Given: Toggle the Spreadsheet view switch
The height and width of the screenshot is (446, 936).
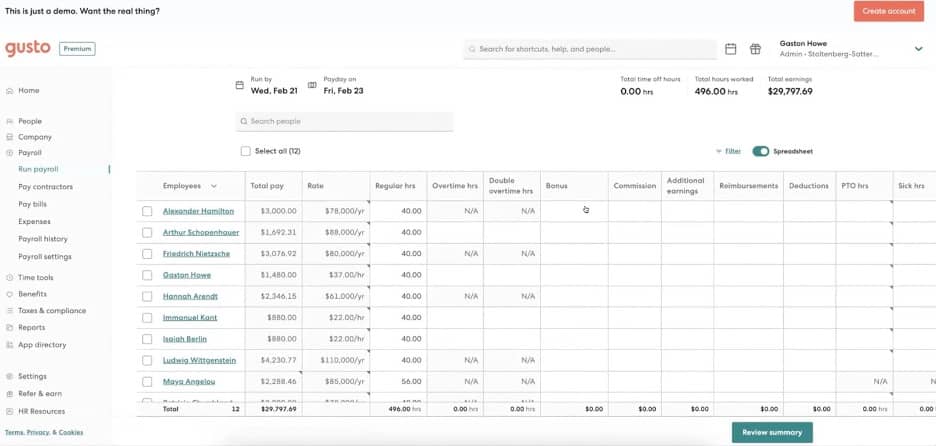Looking at the screenshot, I should click(x=761, y=151).
